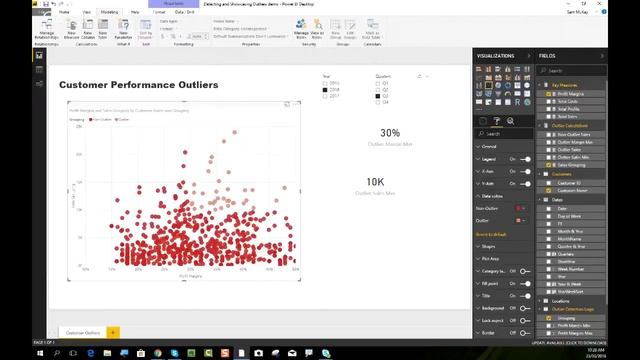
Task: Open the Windows Start menu
Action: [x=40, y=353]
